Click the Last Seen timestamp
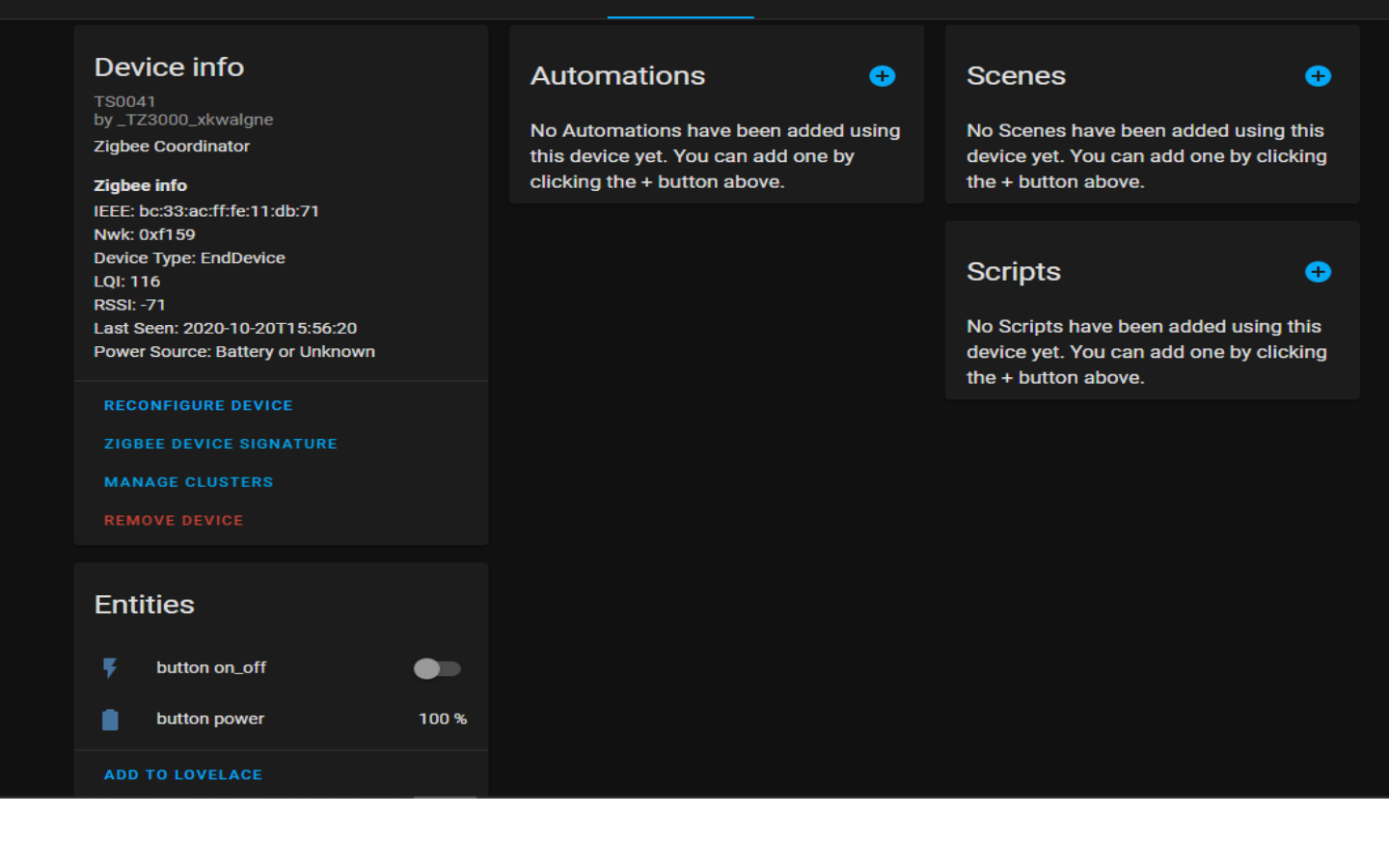The width and height of the screenshot is (1389, 868). [226, 328]
